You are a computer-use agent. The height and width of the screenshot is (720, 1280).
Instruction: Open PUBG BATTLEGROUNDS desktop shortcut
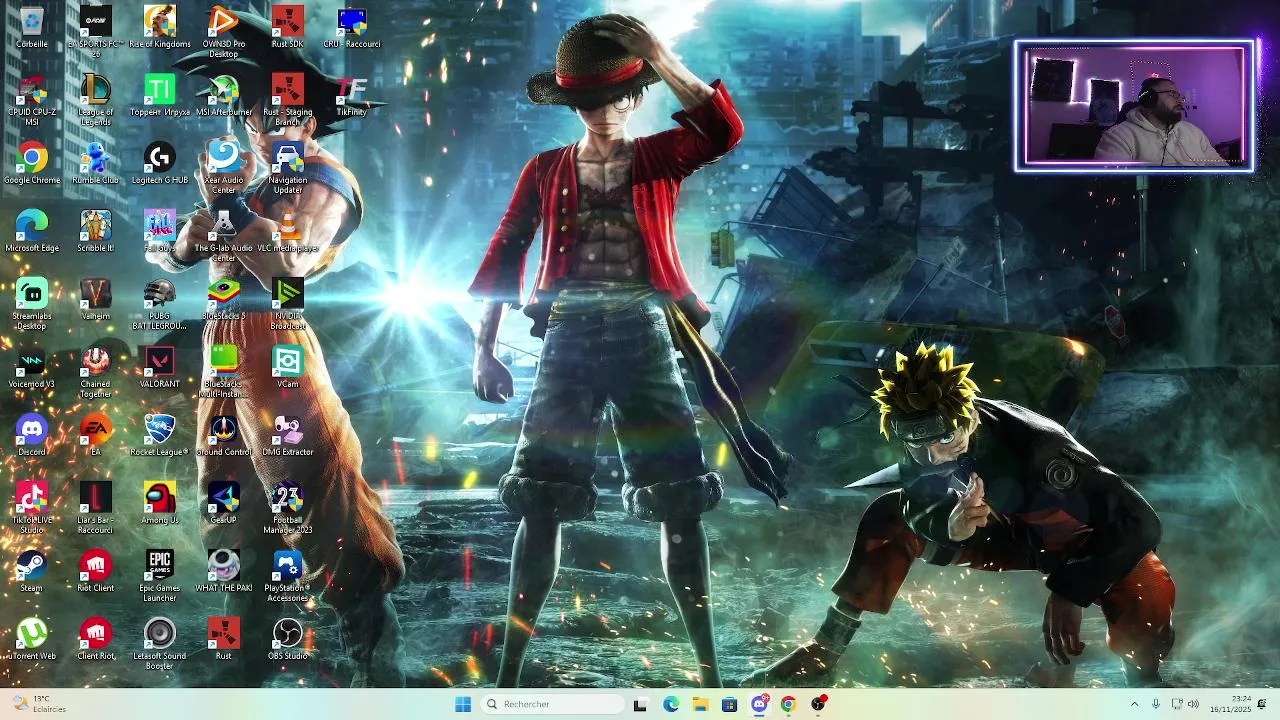(x=160, y=304)
